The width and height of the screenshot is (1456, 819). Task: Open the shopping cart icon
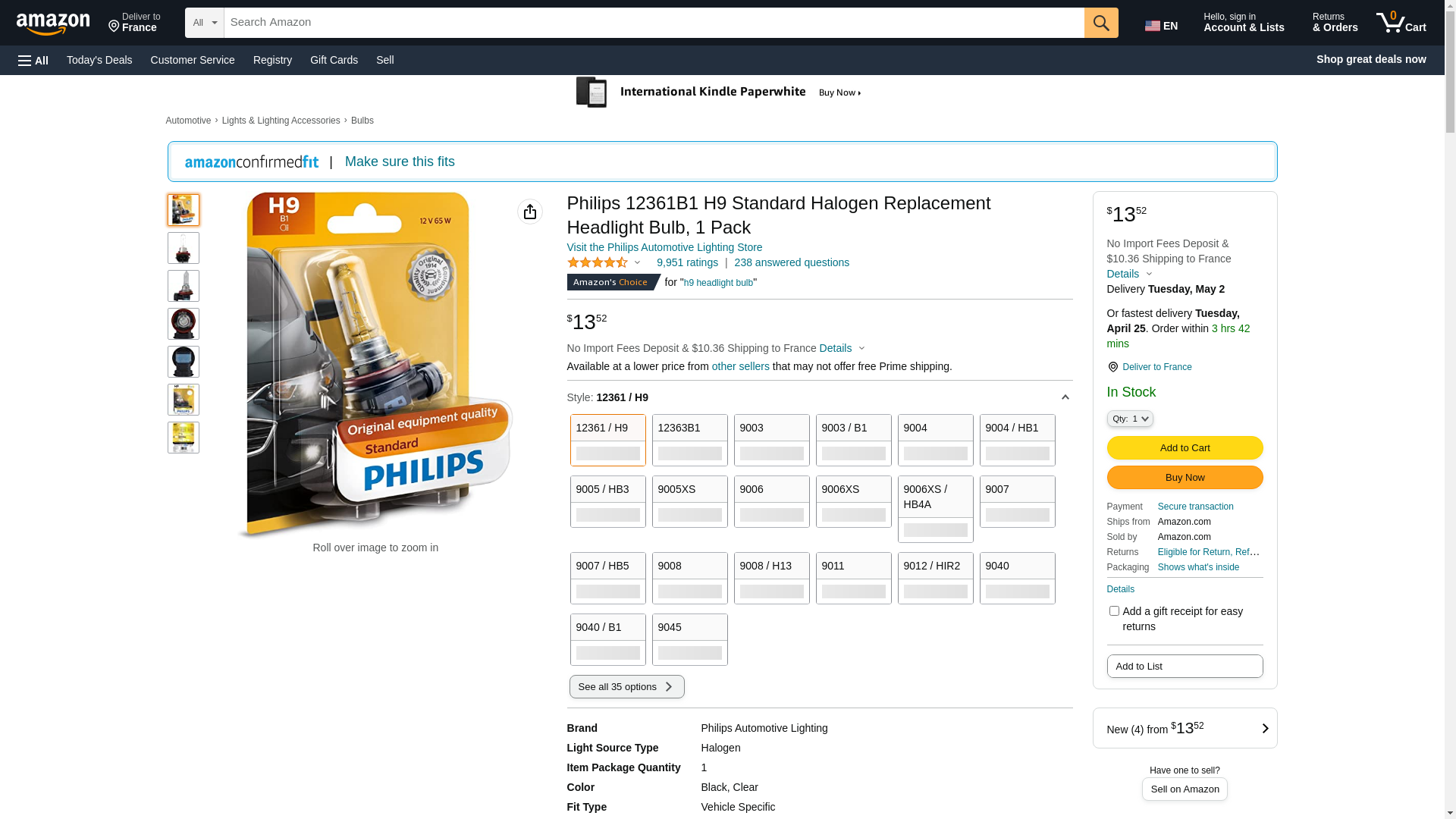[x=1401, y=23]
